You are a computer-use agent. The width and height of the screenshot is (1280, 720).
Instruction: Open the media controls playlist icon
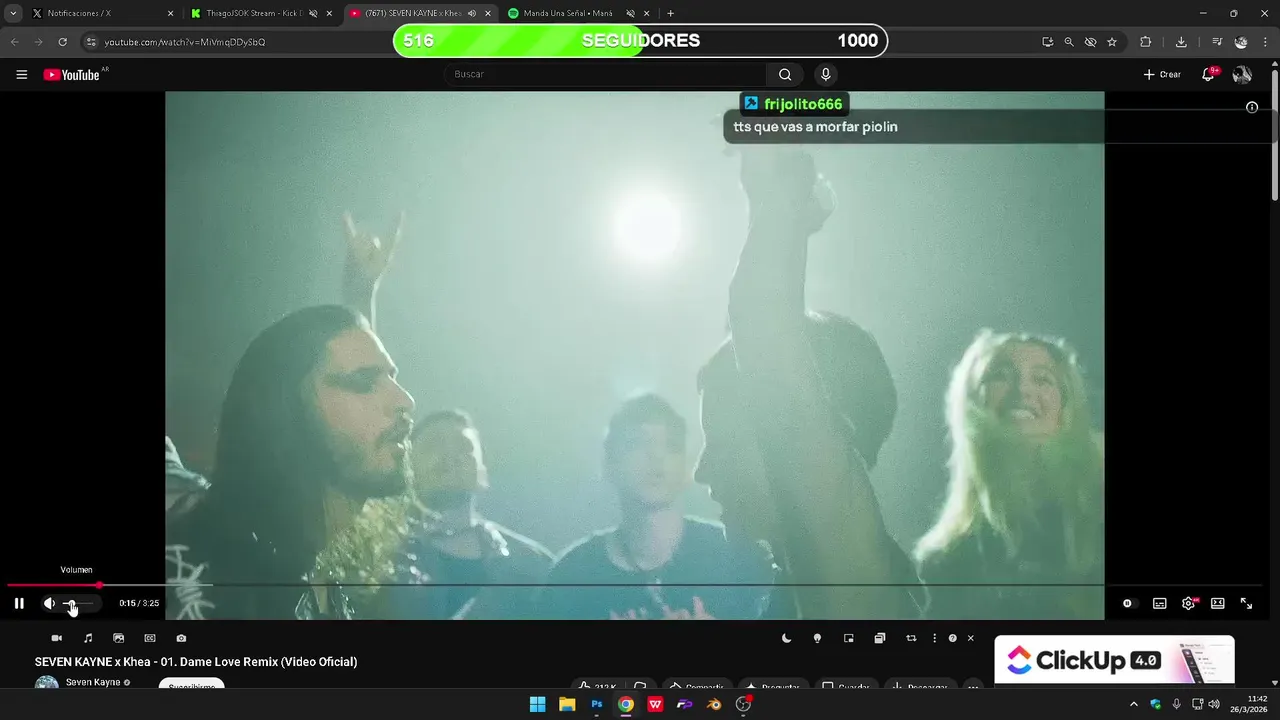[1216, 42]
